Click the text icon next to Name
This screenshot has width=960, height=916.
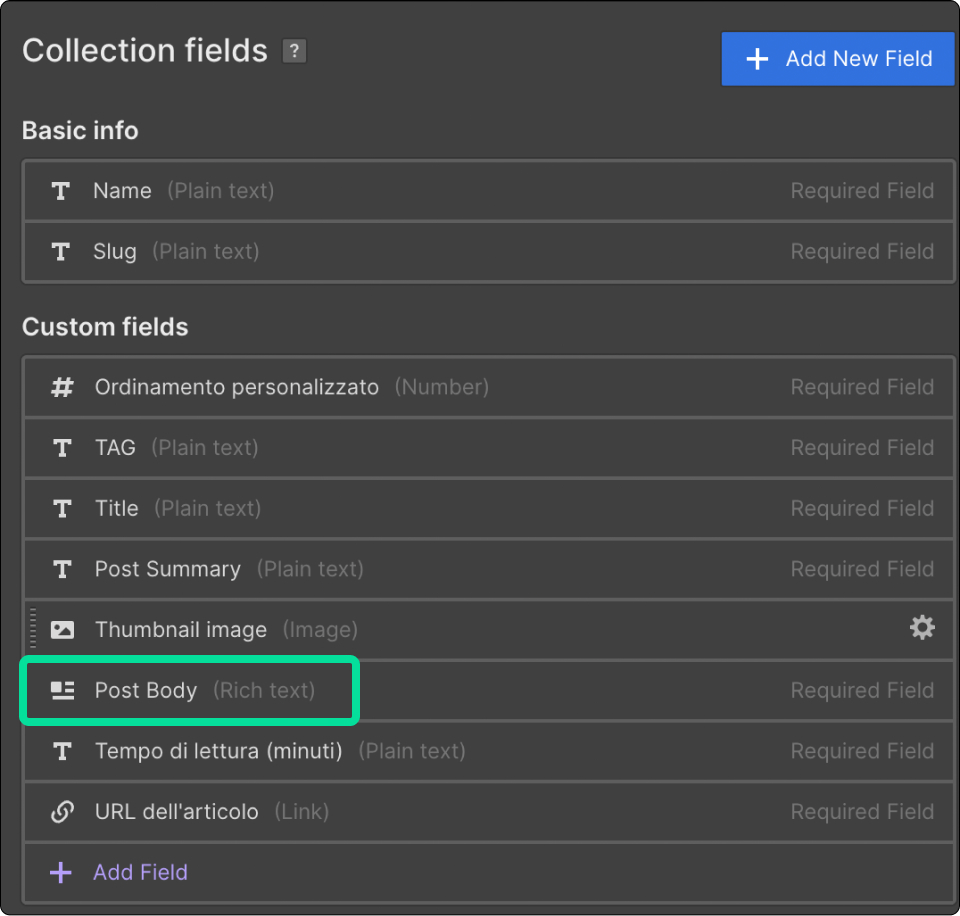tap(61, 191)
